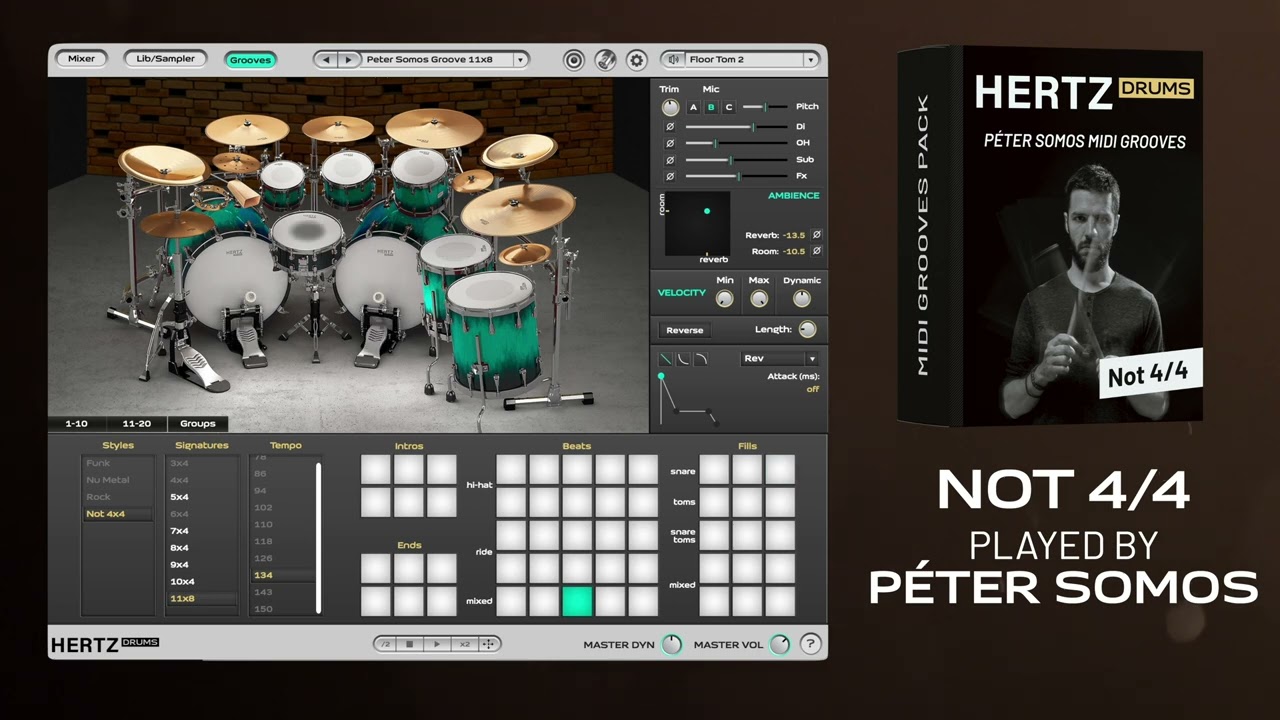Open the Groups tab
Image resolution: width=1280 pixels, height=720 pixels.
coord(198,424)
